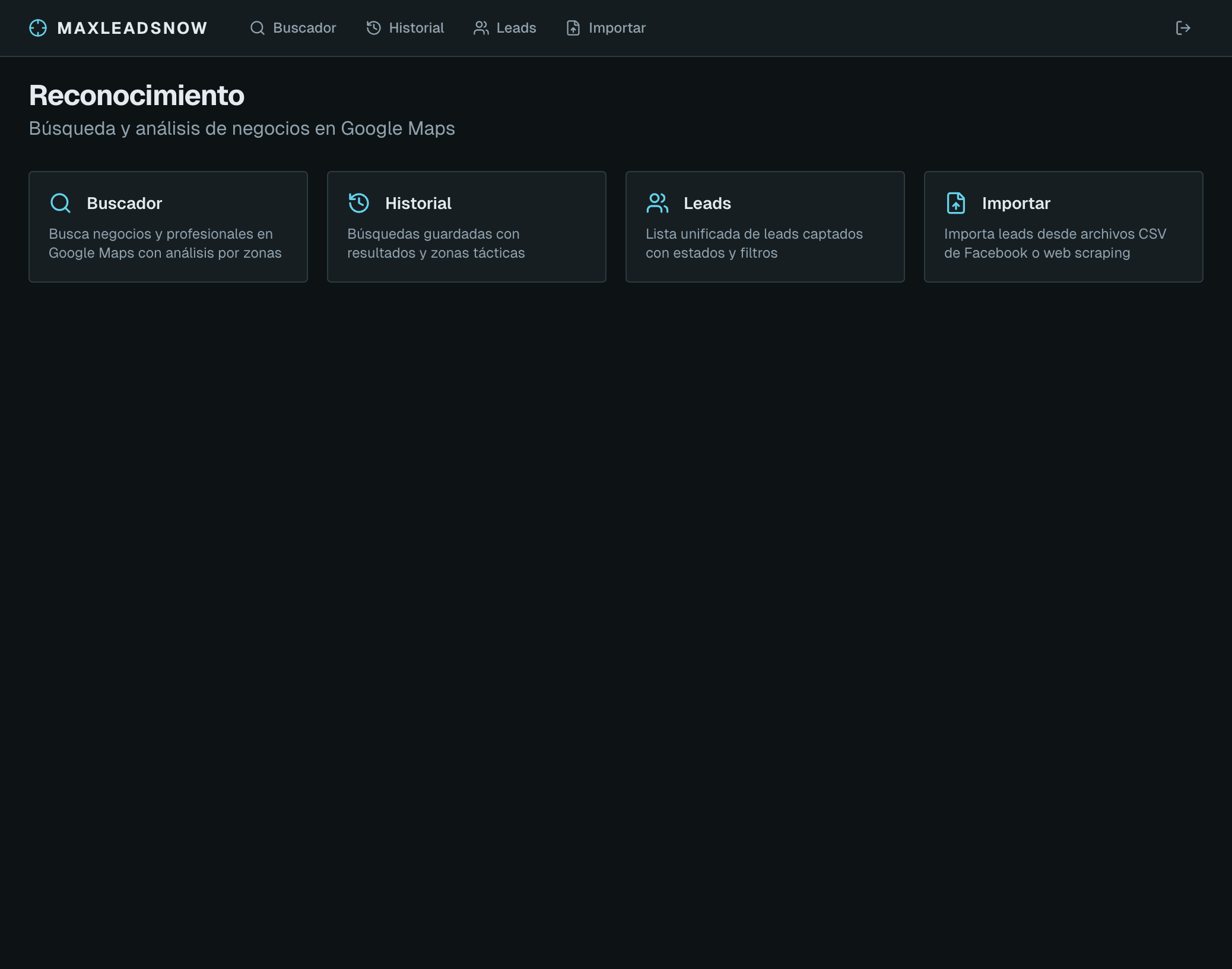Click the MAXLEADSNOW brand name text
1232x969 pixels.
pos(132,28)
